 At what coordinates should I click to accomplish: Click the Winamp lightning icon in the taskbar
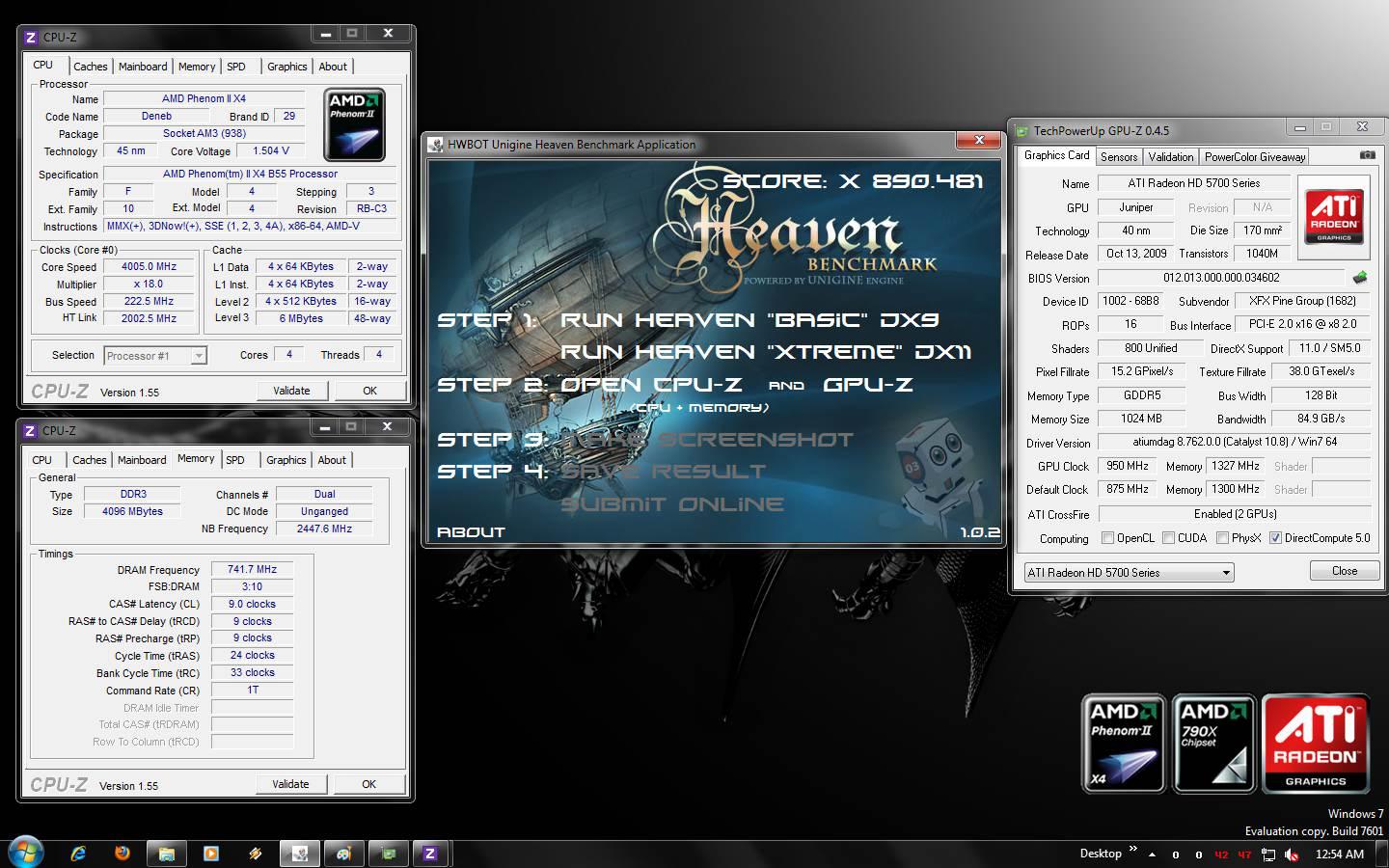pyautogui.click(x=255, y=854)
